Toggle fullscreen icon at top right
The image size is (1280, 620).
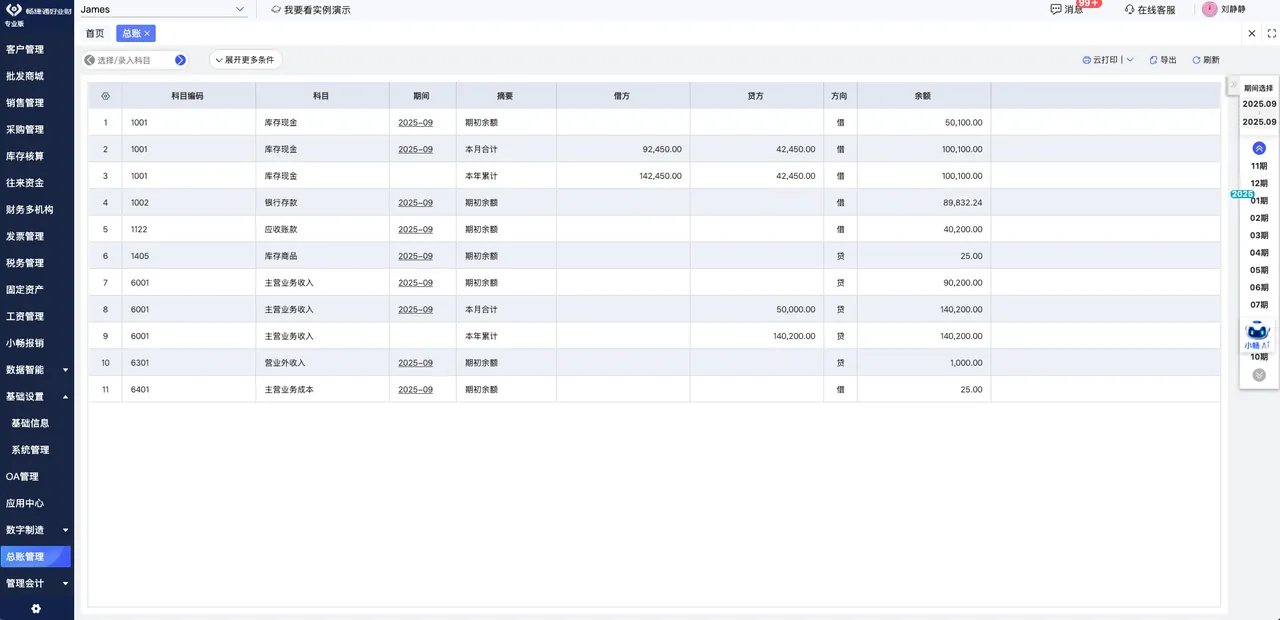click(x=1272, y=33)
